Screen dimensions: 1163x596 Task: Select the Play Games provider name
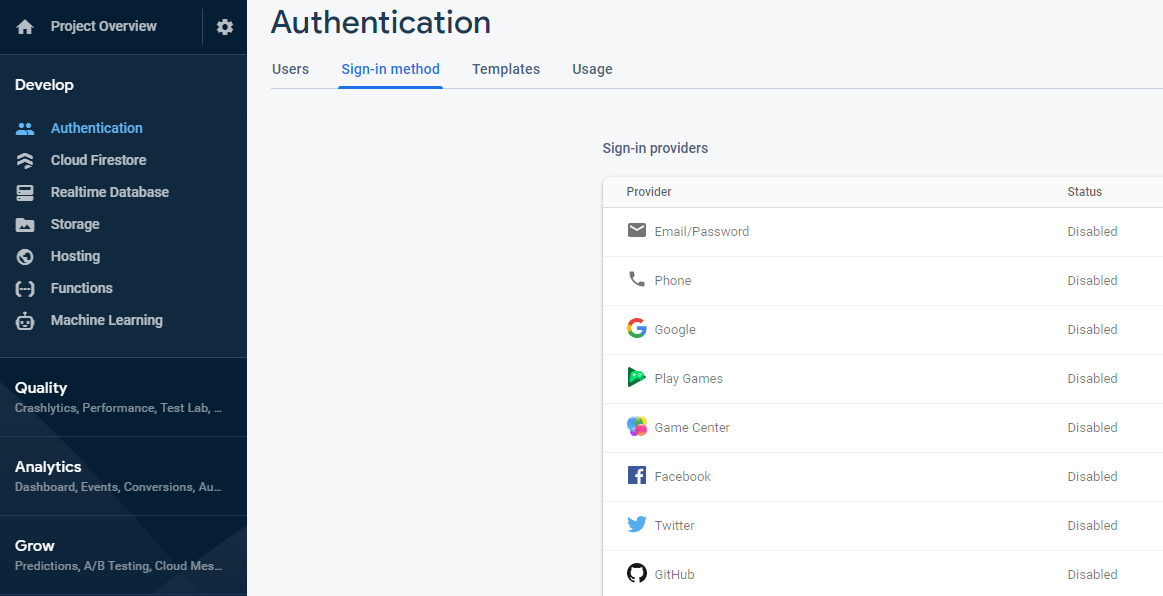(688, 378)
